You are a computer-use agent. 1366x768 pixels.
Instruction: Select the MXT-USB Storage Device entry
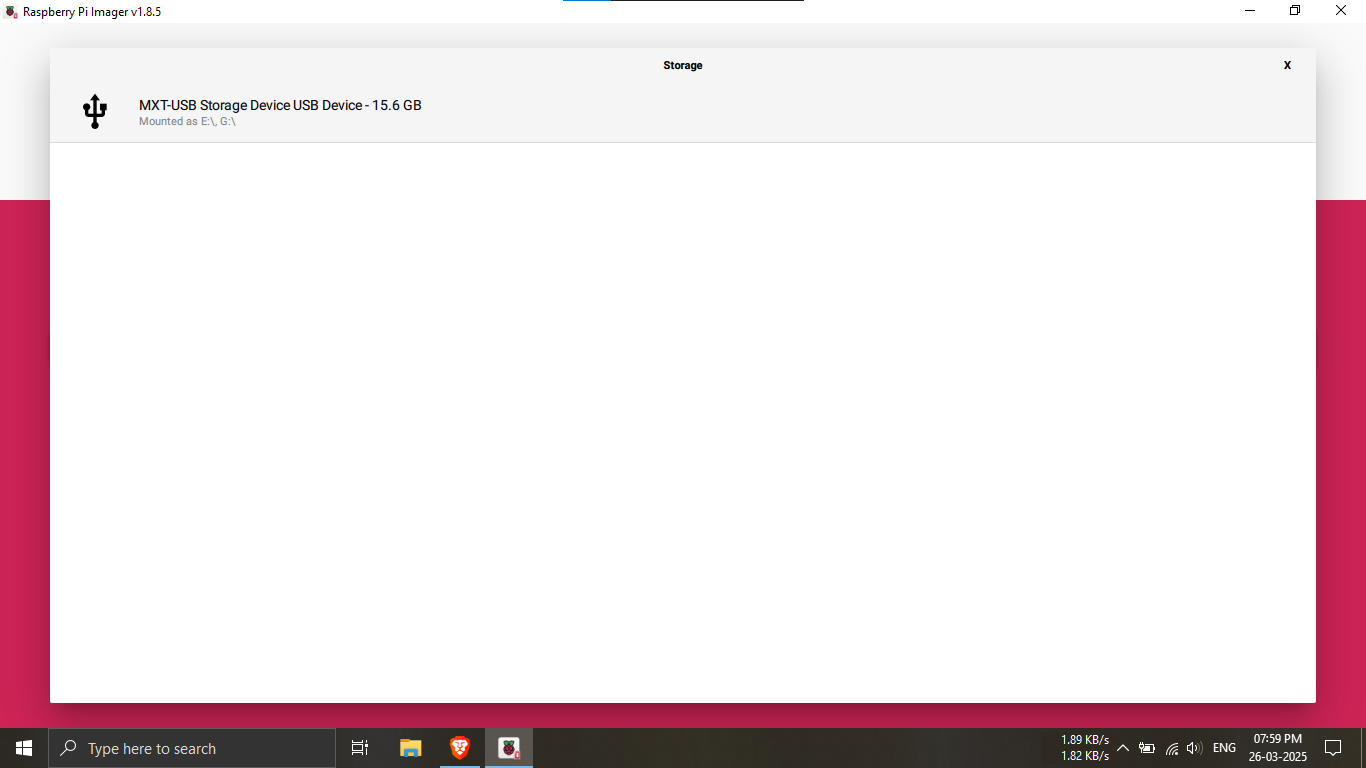pyautogui.click(x=280, y=104)
